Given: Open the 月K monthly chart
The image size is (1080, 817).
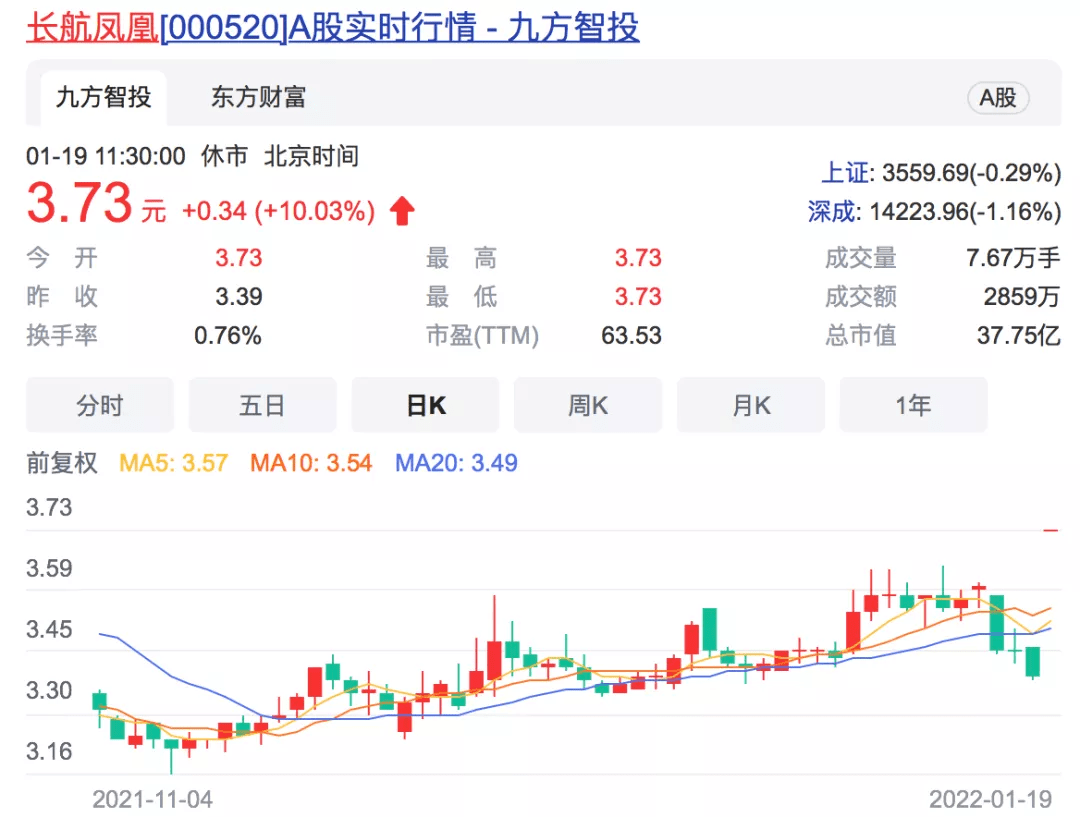Looking at the screenshot, I should pyautogui.click(x=751, y=405).
